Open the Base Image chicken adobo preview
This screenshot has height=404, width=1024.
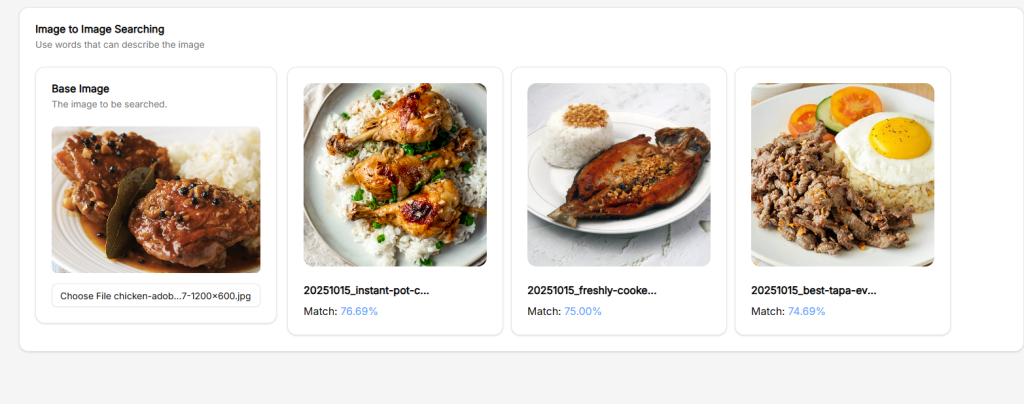point(156,200)
